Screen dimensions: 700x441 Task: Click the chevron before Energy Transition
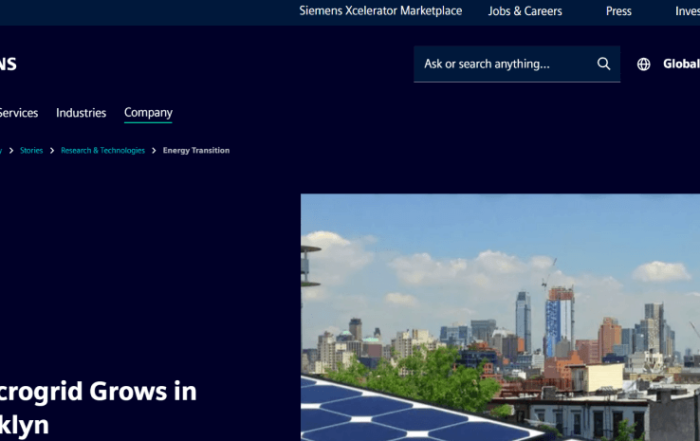point(154,151)
